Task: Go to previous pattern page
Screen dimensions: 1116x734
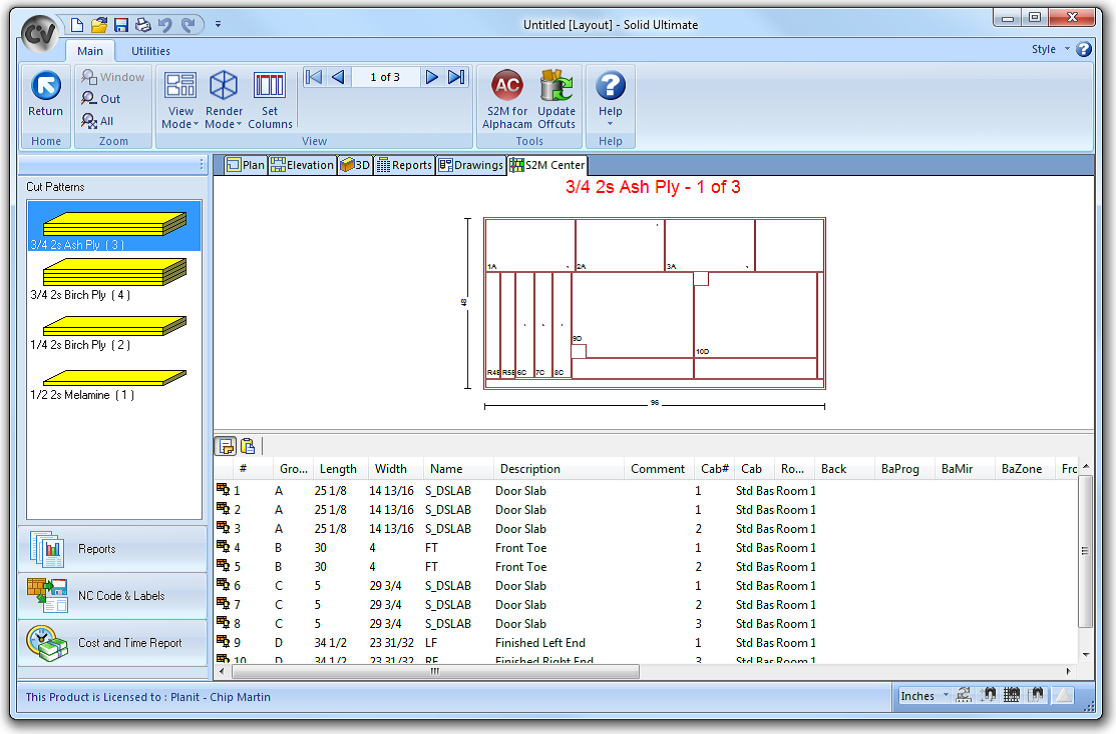Action: point(338,77)
